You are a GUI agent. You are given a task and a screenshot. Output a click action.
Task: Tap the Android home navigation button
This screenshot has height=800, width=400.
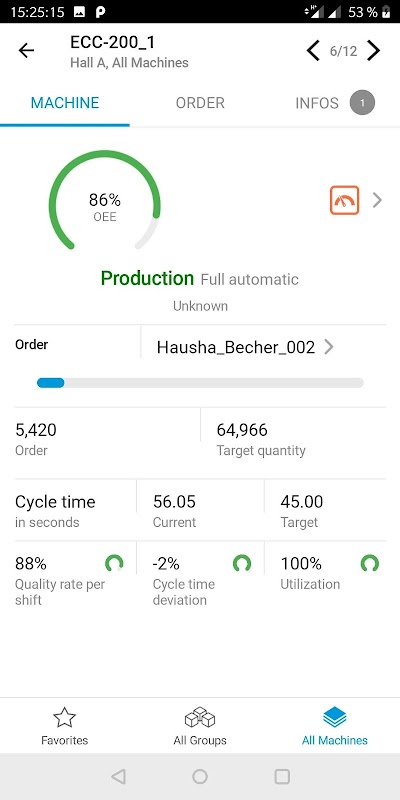(200, 777)
